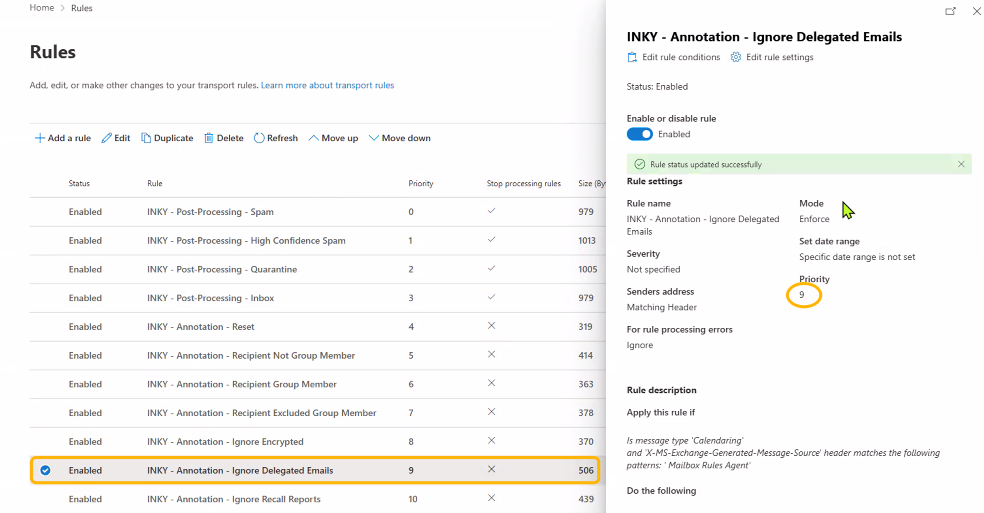Image resolution: width=984 pixels, height=513 pixels.
Task: Click stop-processing X for Annotation - Reset
Action: tap(491, 326)
